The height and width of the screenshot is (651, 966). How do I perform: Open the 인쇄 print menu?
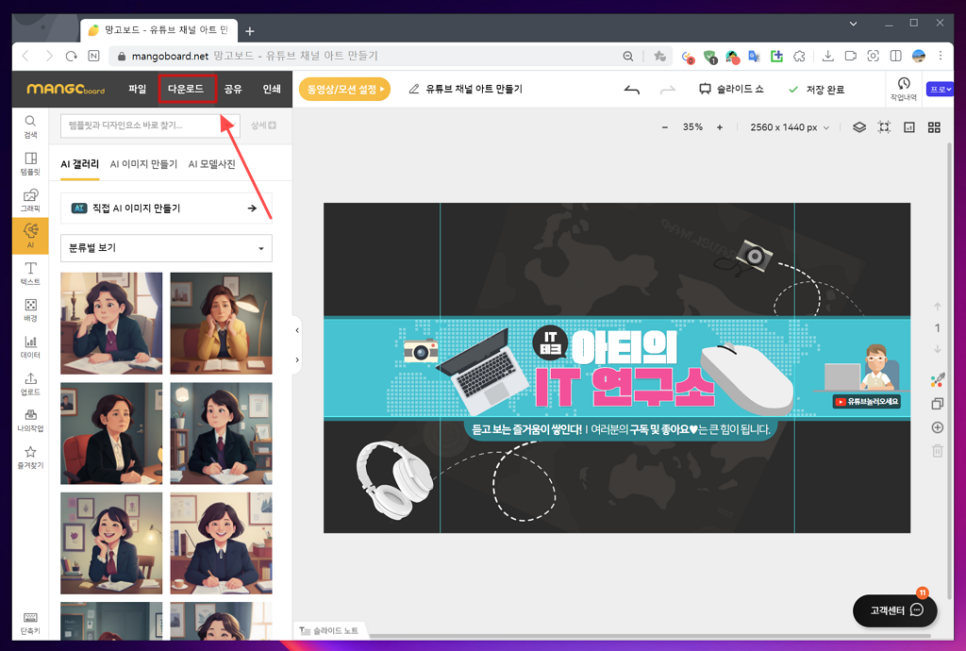tap(271, 89)
